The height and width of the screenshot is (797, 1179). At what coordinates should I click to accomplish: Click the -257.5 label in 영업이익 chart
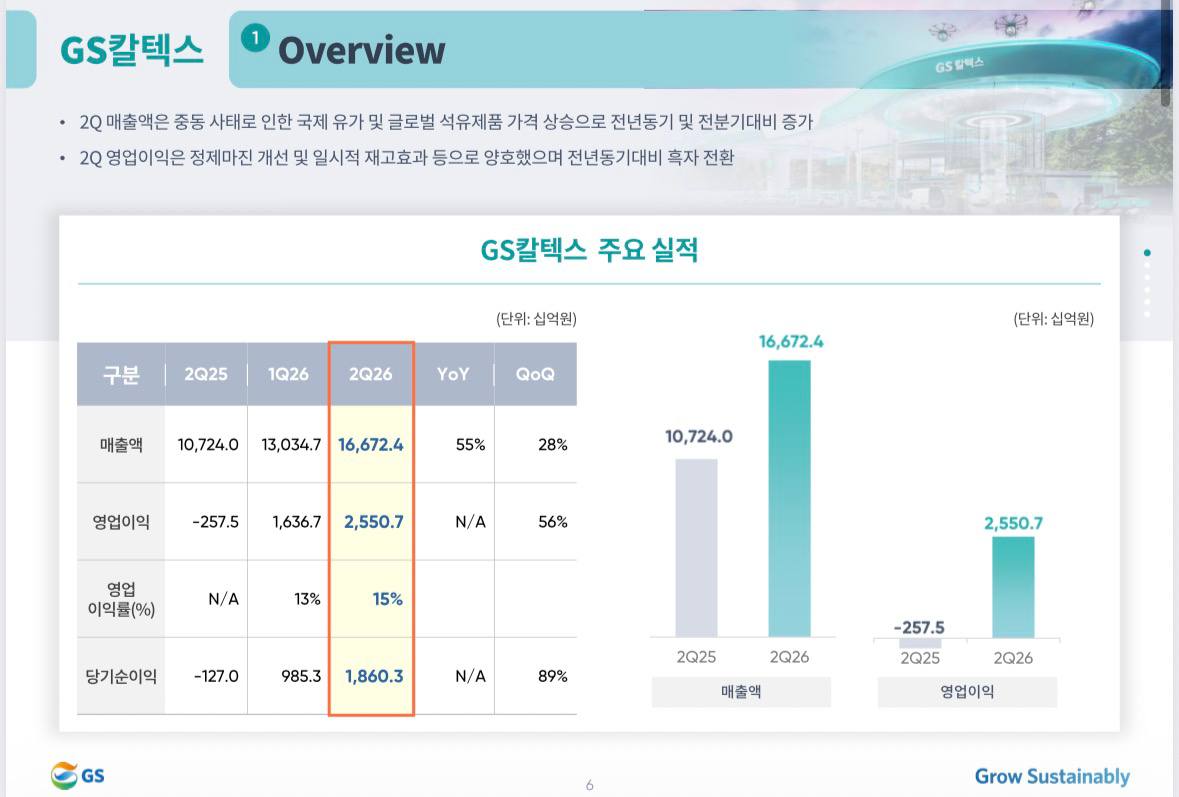[x=919, y=627]
